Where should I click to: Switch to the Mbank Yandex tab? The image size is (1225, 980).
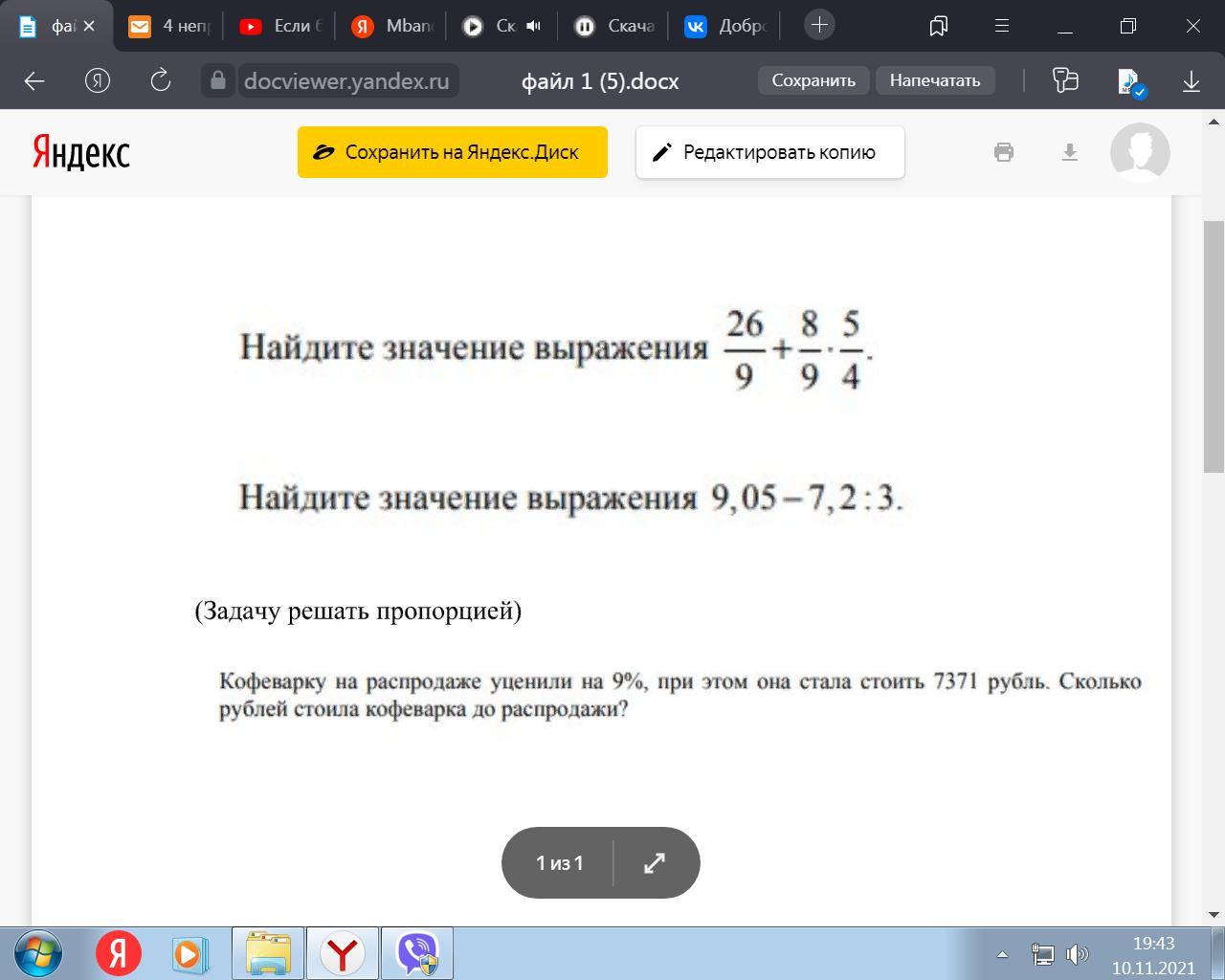(x=391, y=26)
